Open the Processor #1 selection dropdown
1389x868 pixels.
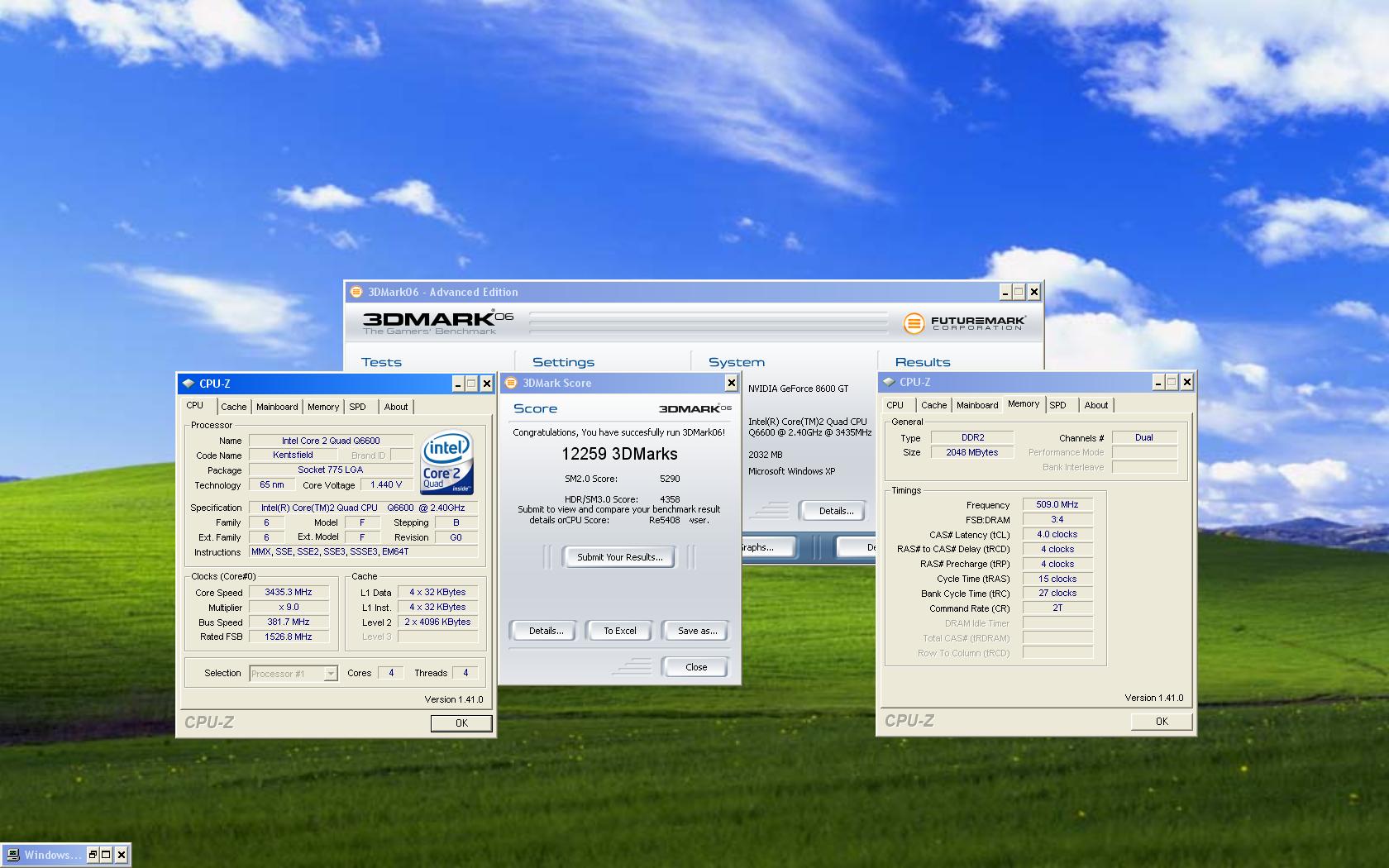(330, 674)
